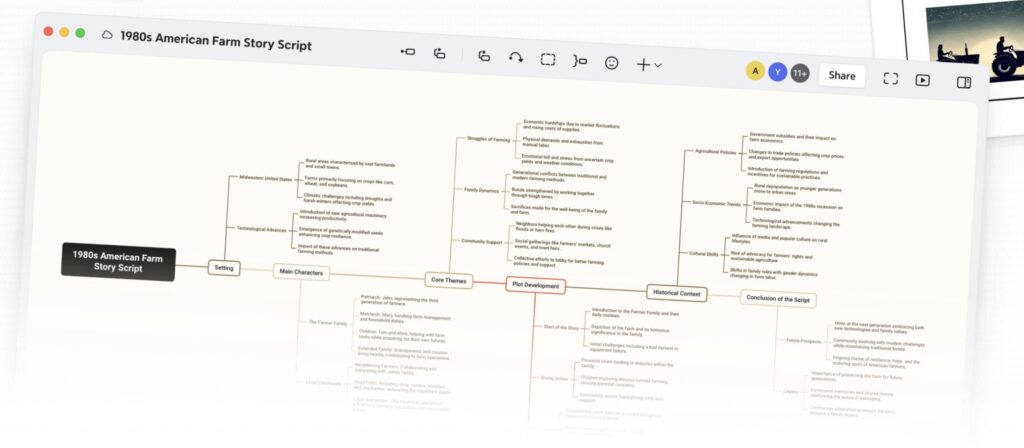
Task: Click the Agricultural Policies subtopic
Action: (716, 152)
